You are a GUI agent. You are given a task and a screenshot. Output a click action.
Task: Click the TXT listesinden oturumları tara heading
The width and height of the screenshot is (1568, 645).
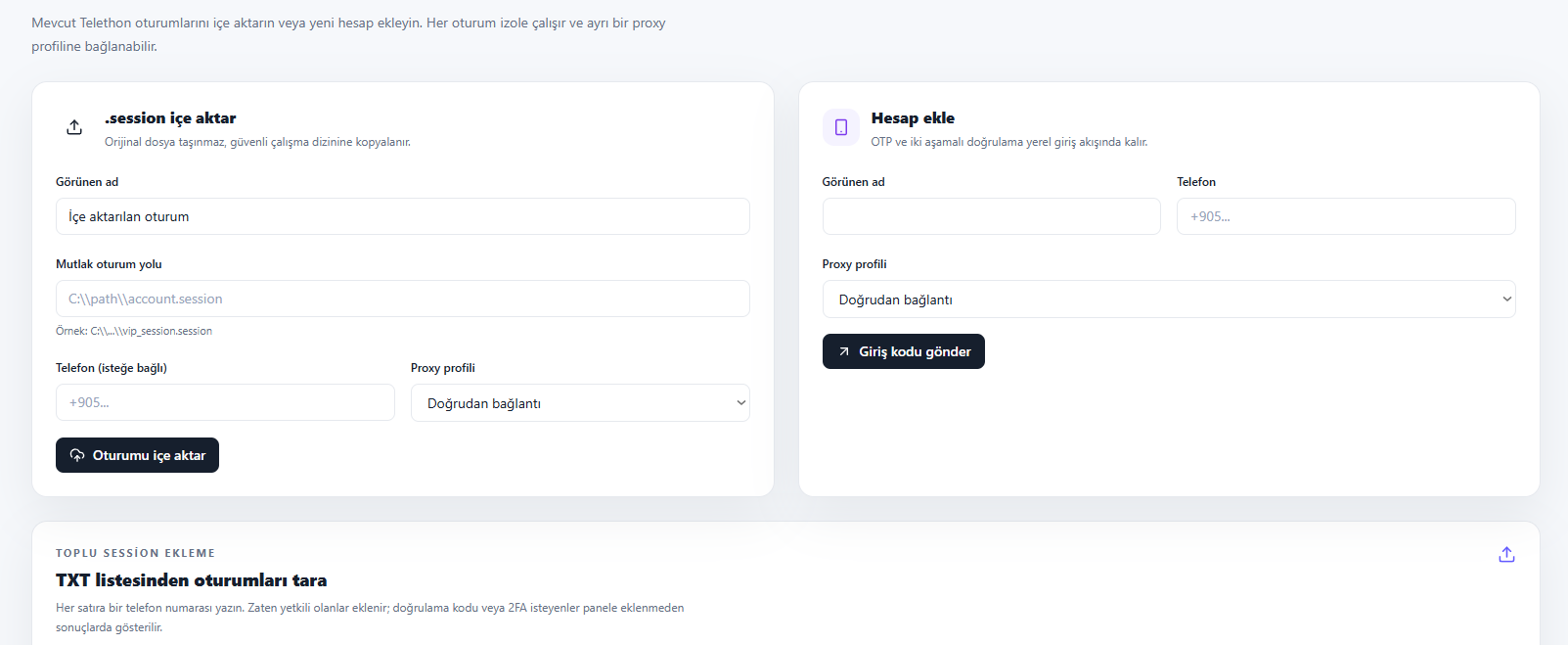(x=192, y=580)
